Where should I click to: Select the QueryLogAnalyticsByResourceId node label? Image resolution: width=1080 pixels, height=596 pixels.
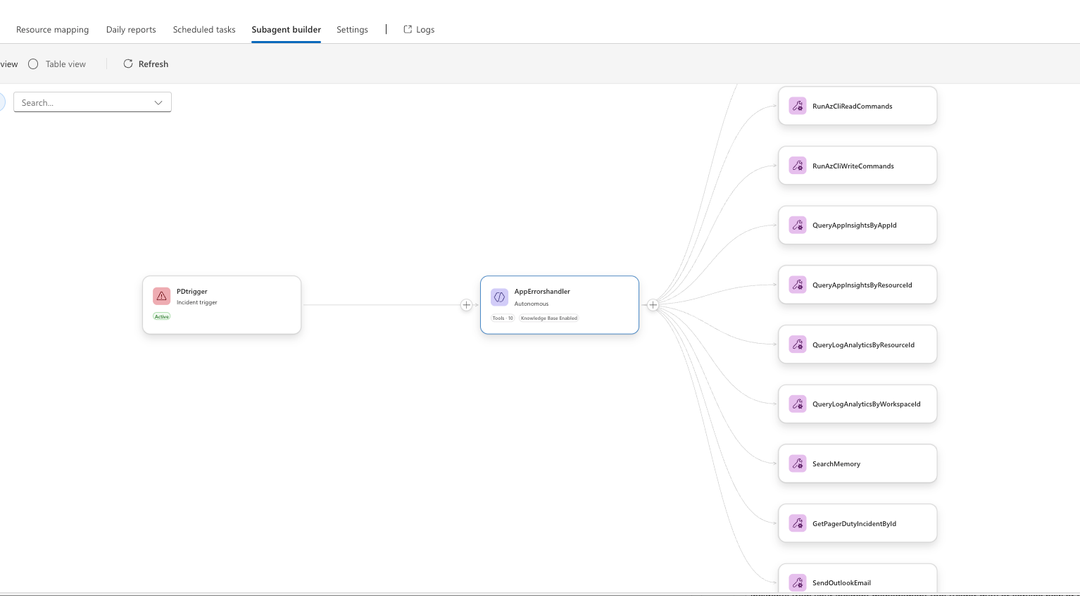click(863, 345)
